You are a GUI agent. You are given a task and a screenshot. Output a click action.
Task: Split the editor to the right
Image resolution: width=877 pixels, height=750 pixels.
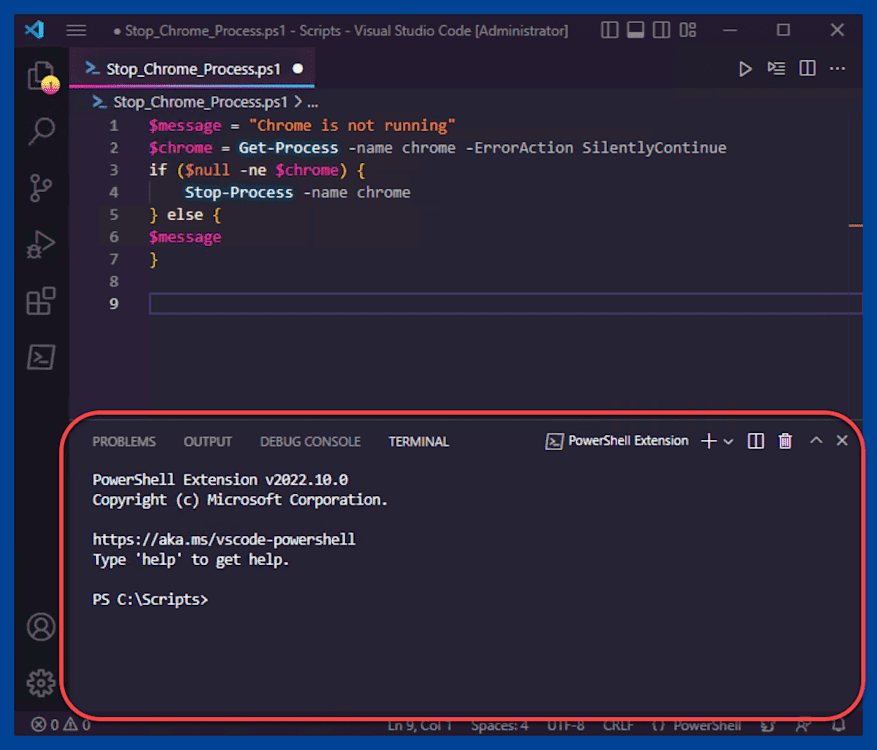click(x=807, y=69)
